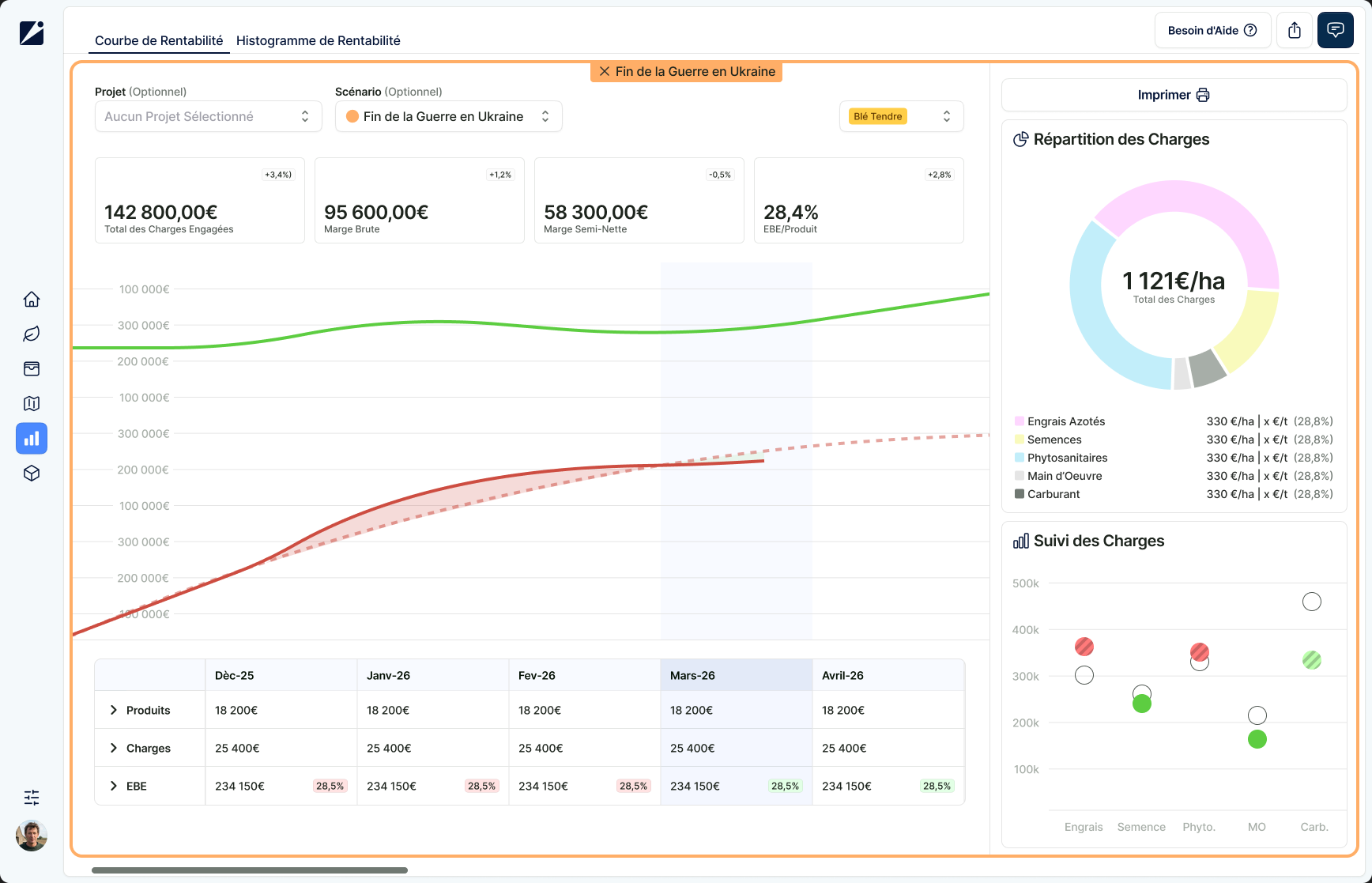The image size is (1372, 883).
Task: Close the Fin de la Guerre en Ukraine tag
Action: [x=605, y=72]
